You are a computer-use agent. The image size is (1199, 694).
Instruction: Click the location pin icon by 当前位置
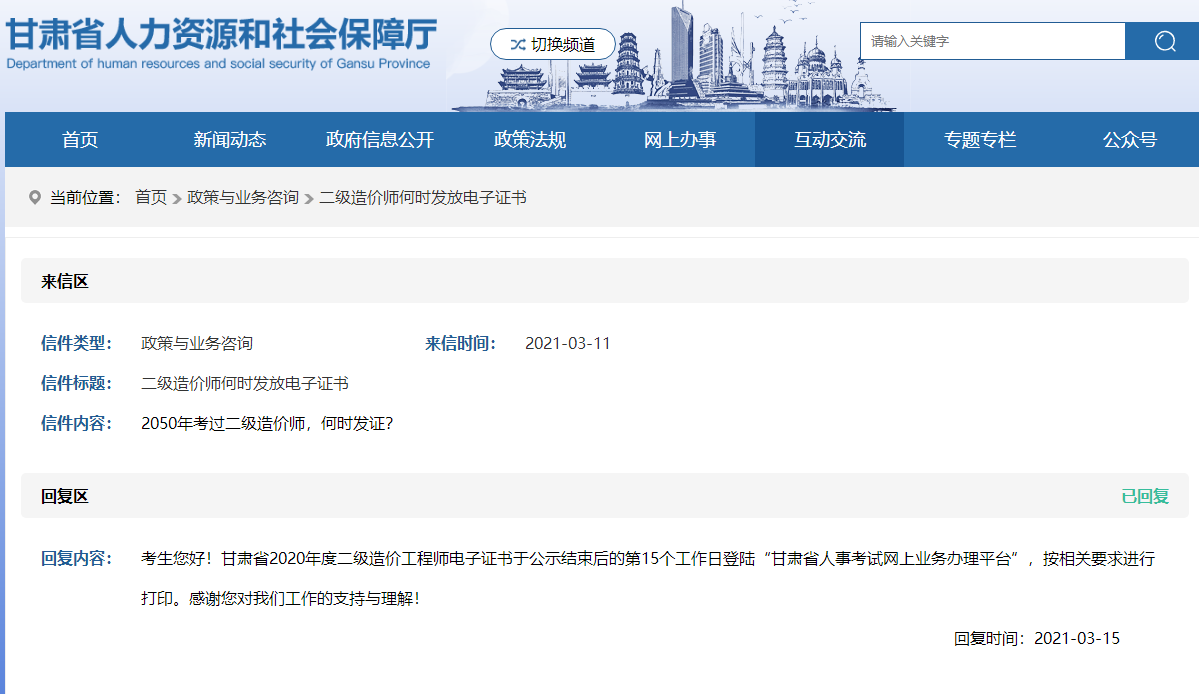35,198
